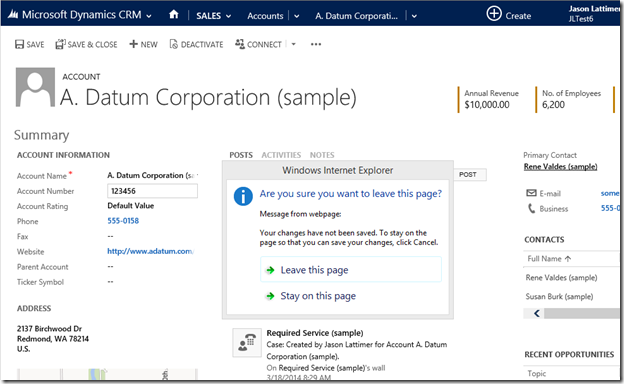Click the Default Value account rating
The height and width of the screenshot is (384, 624).
tap(131, 206)
